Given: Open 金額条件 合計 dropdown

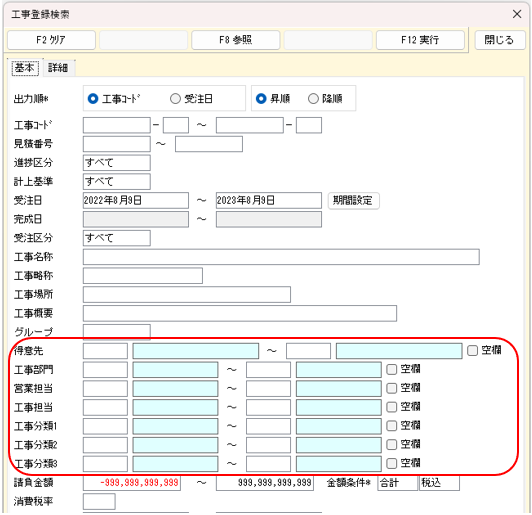Looking at the screenshot, I should coord(397,482).
